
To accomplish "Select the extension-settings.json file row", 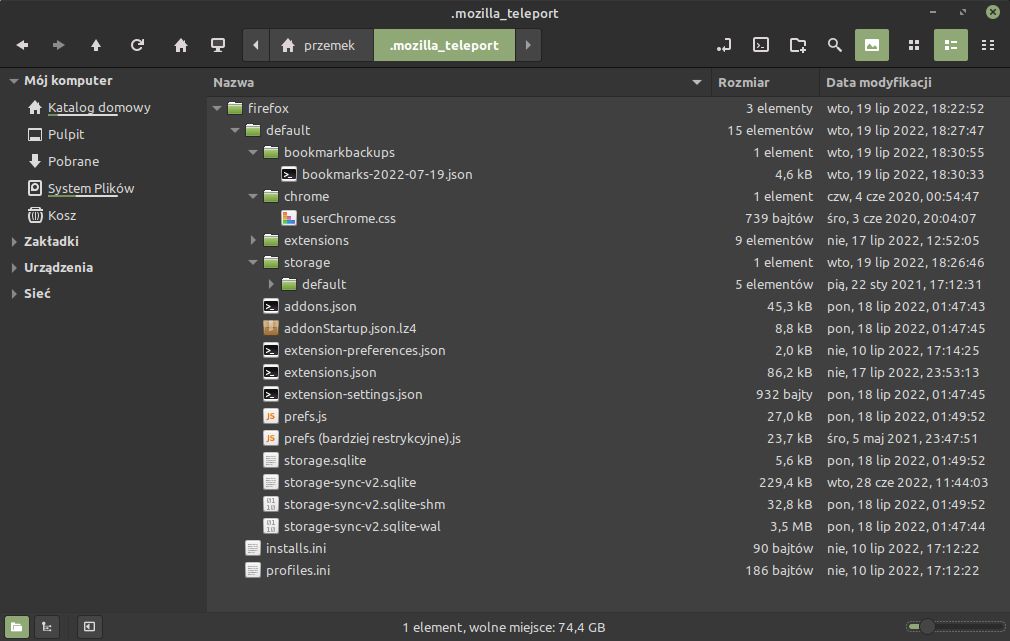I will 608,394.
